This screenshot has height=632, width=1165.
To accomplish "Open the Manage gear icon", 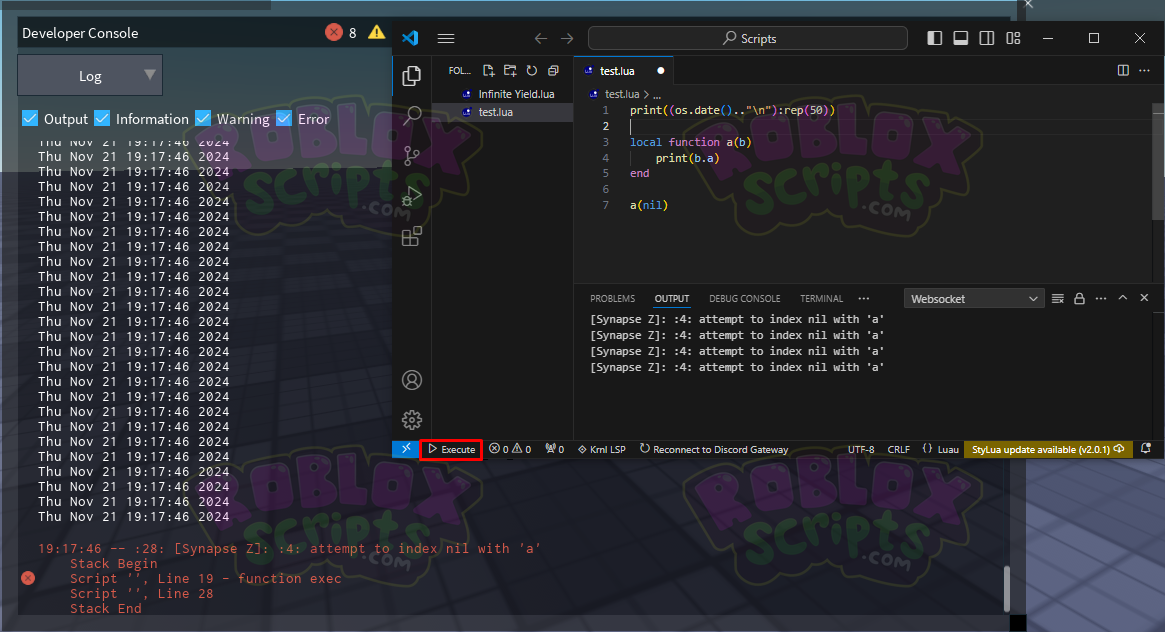I will coord(412,420).
